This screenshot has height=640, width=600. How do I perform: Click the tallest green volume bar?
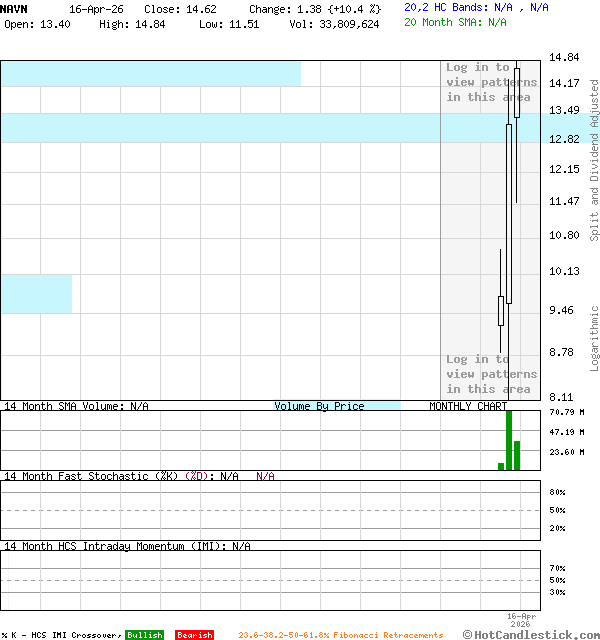click(x=509, y=440)
